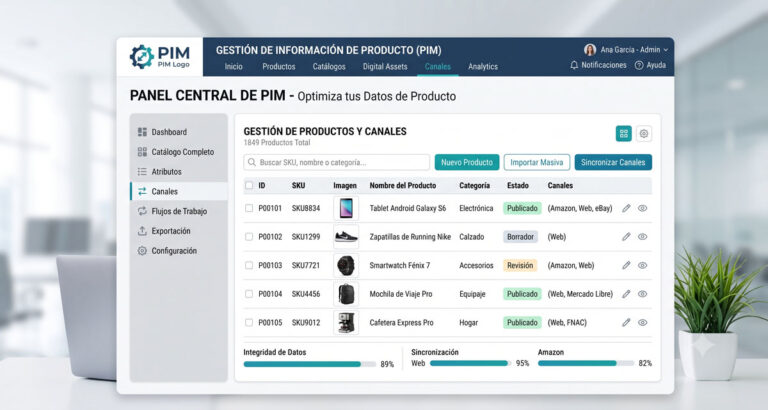
Task: Click the Integridad de Datos progress bar
Action: click(310, 364)
